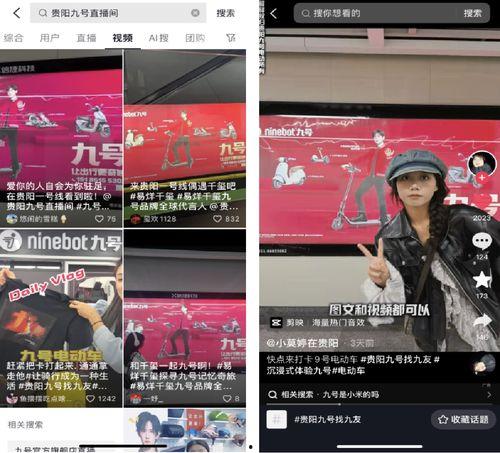Open the AI搜 tab
The height and width of the screenshot is (453, 500).
(x=158, y=38)
